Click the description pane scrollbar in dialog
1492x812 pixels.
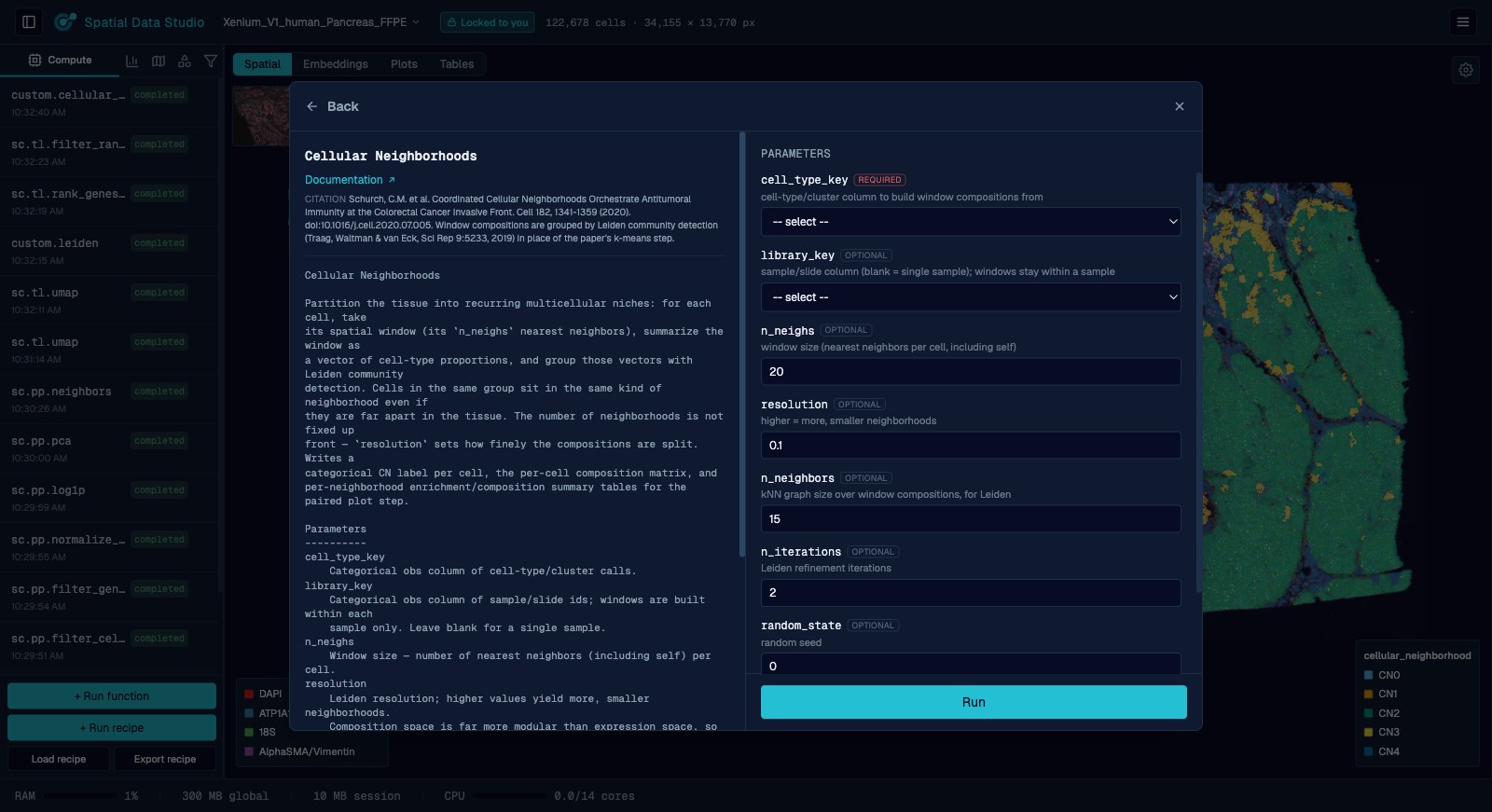click(742, 345)
